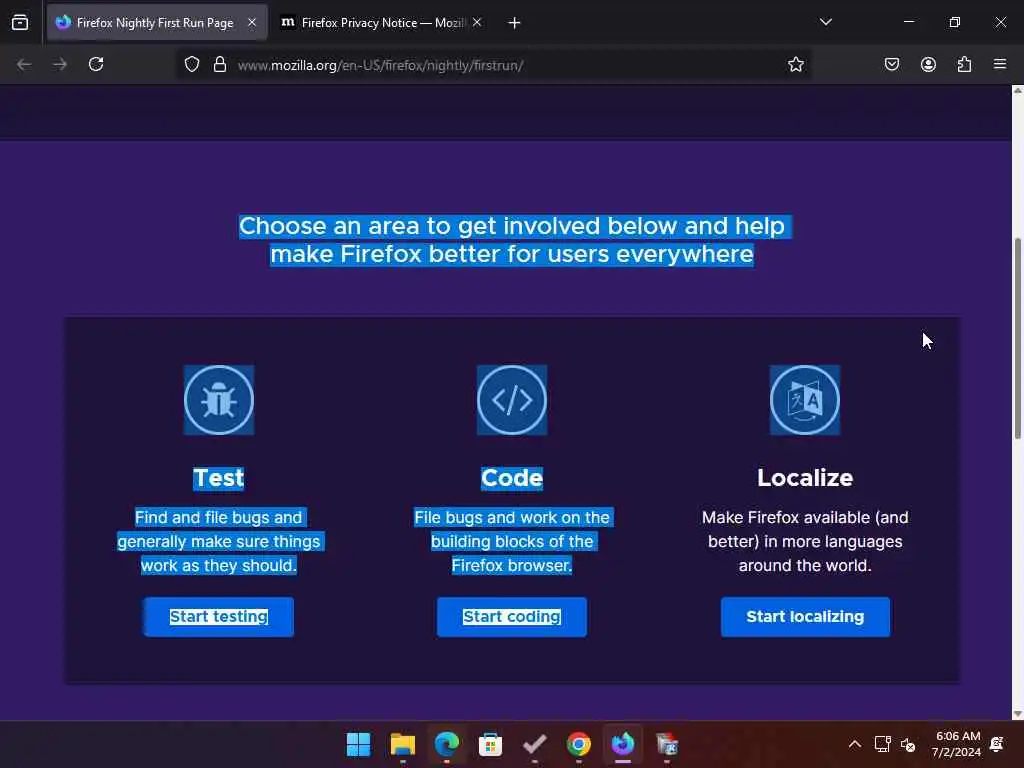Image resolution: width=1024 pixels, height=768 pixels.
Task: Open the last taskbar app icon
Action: click(667, 744)
